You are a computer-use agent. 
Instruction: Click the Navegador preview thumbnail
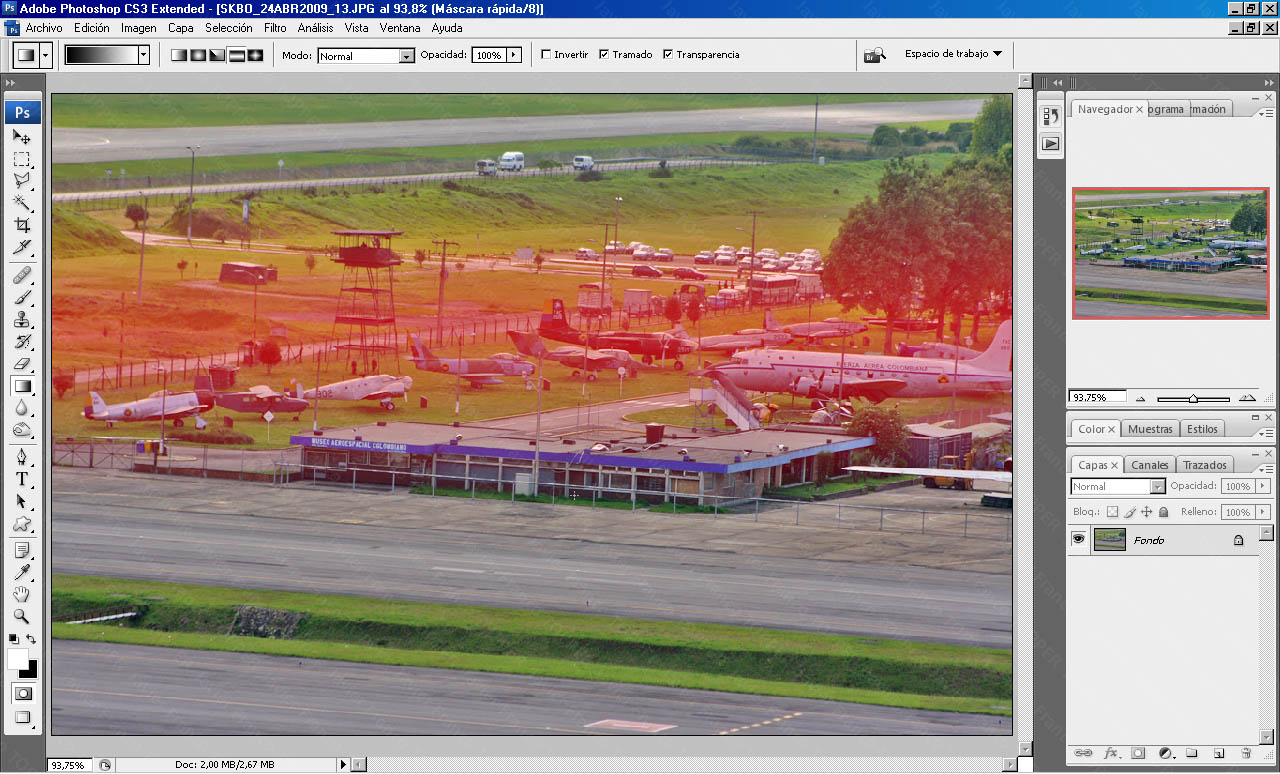(1170, 253)
